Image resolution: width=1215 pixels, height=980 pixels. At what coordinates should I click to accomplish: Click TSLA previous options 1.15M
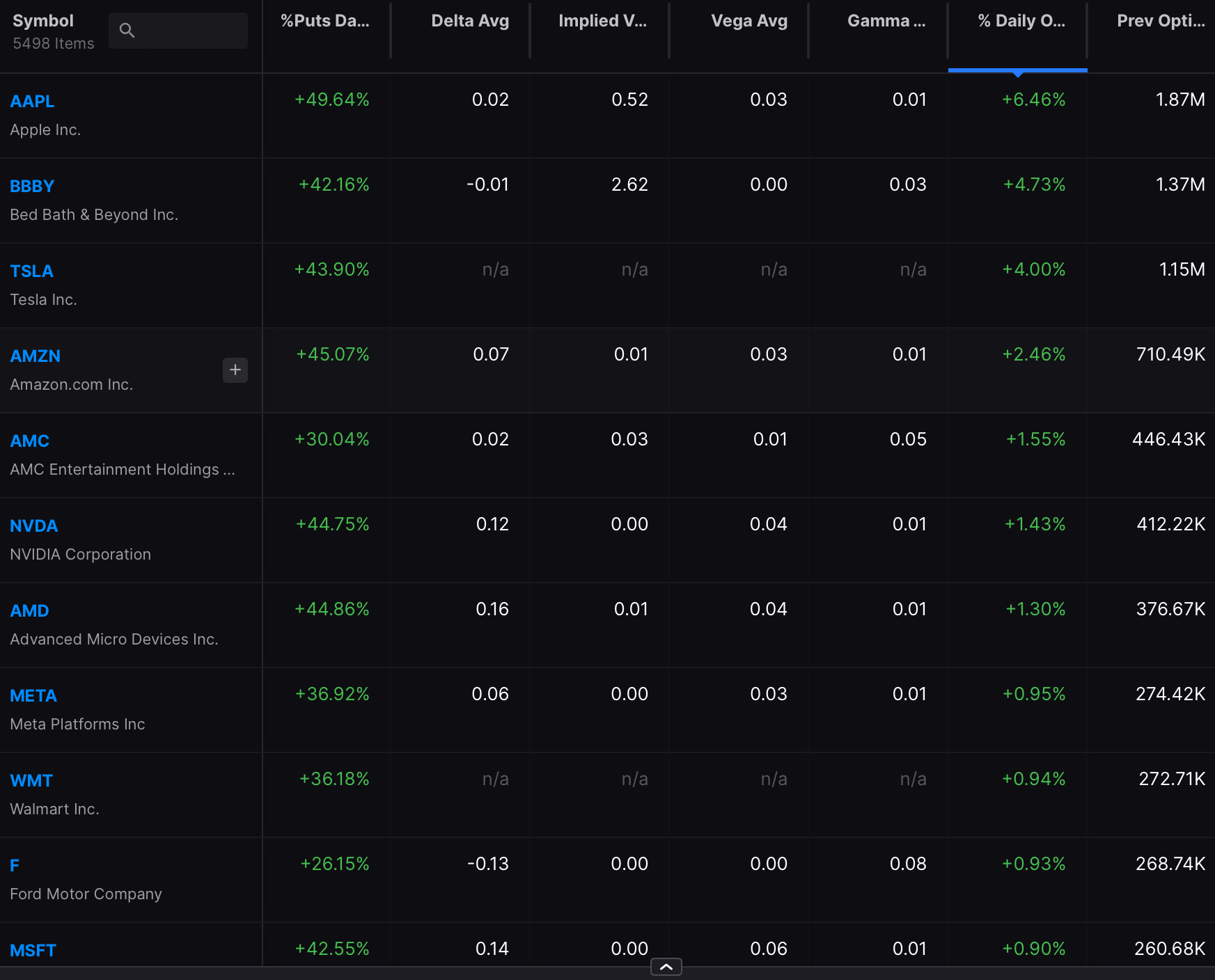pyautogui.click(x=1182, y=269)
